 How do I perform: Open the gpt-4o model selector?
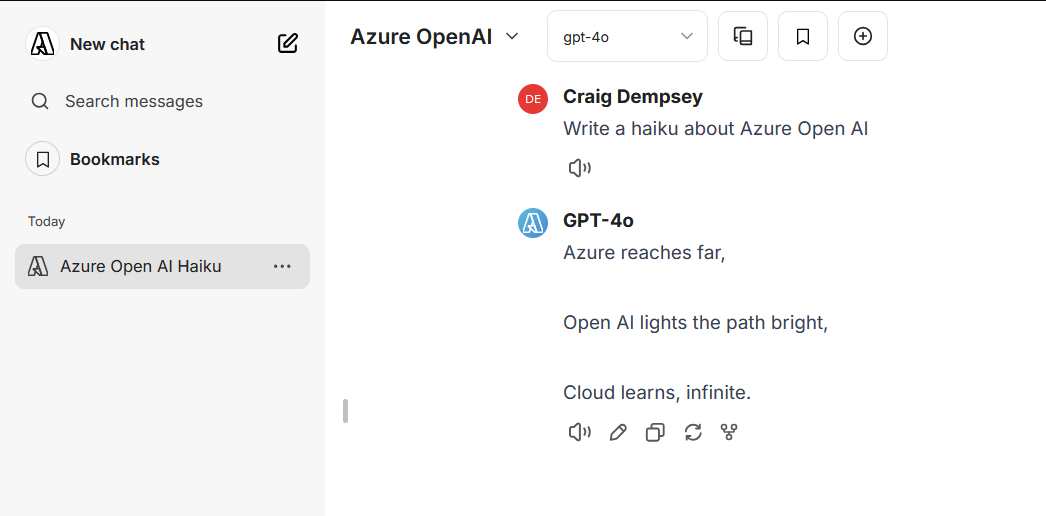click(x=627, y=36)
